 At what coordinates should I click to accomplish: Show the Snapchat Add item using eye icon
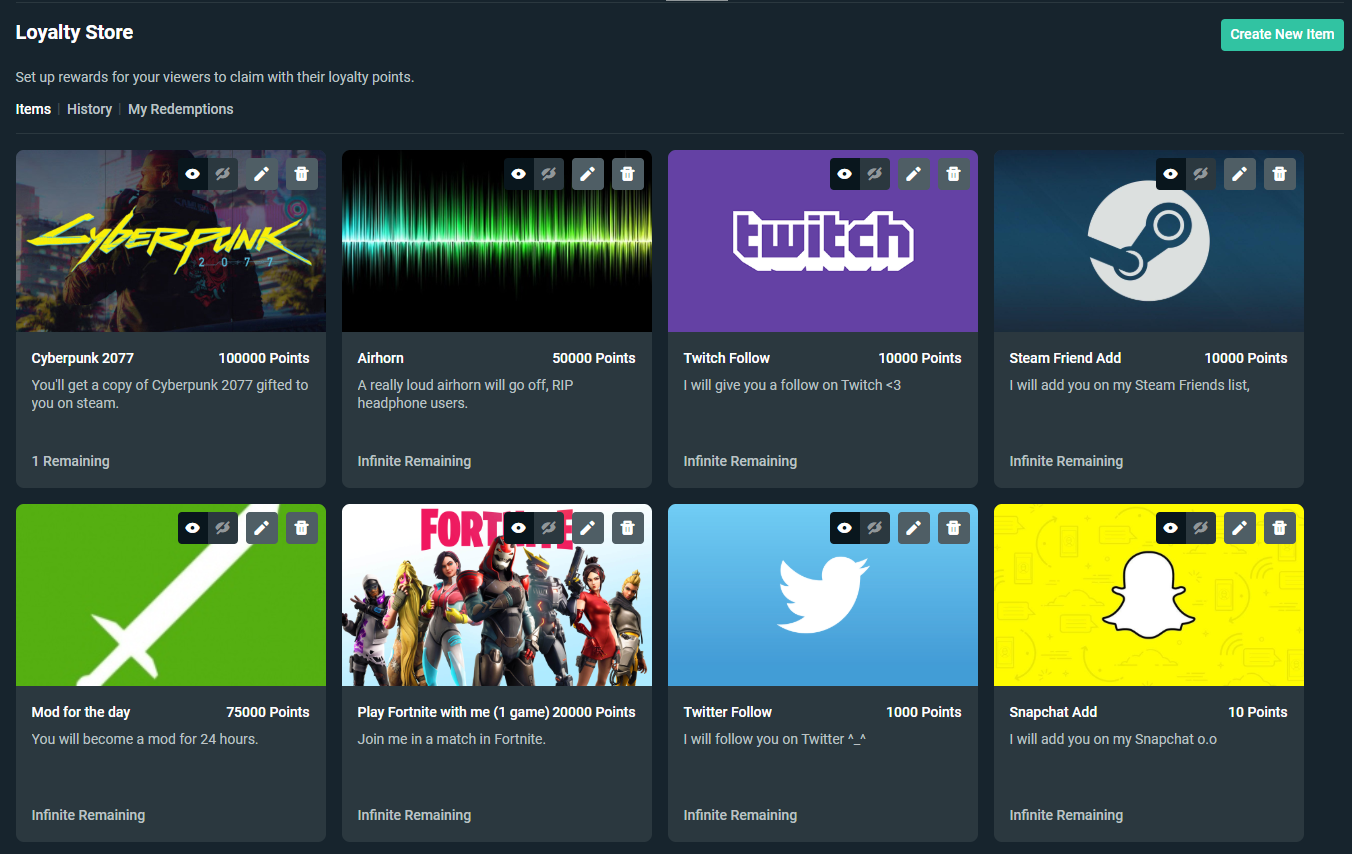1171,528
